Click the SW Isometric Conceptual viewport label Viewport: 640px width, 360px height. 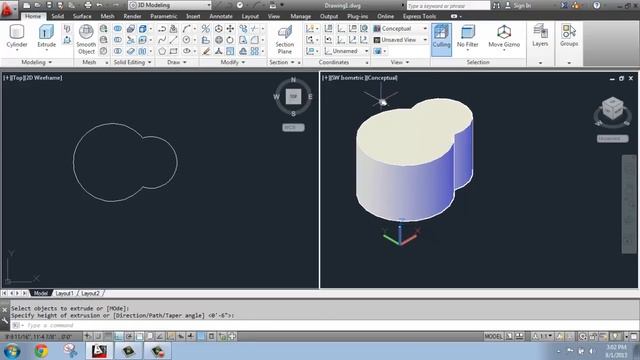coord(360,78)
